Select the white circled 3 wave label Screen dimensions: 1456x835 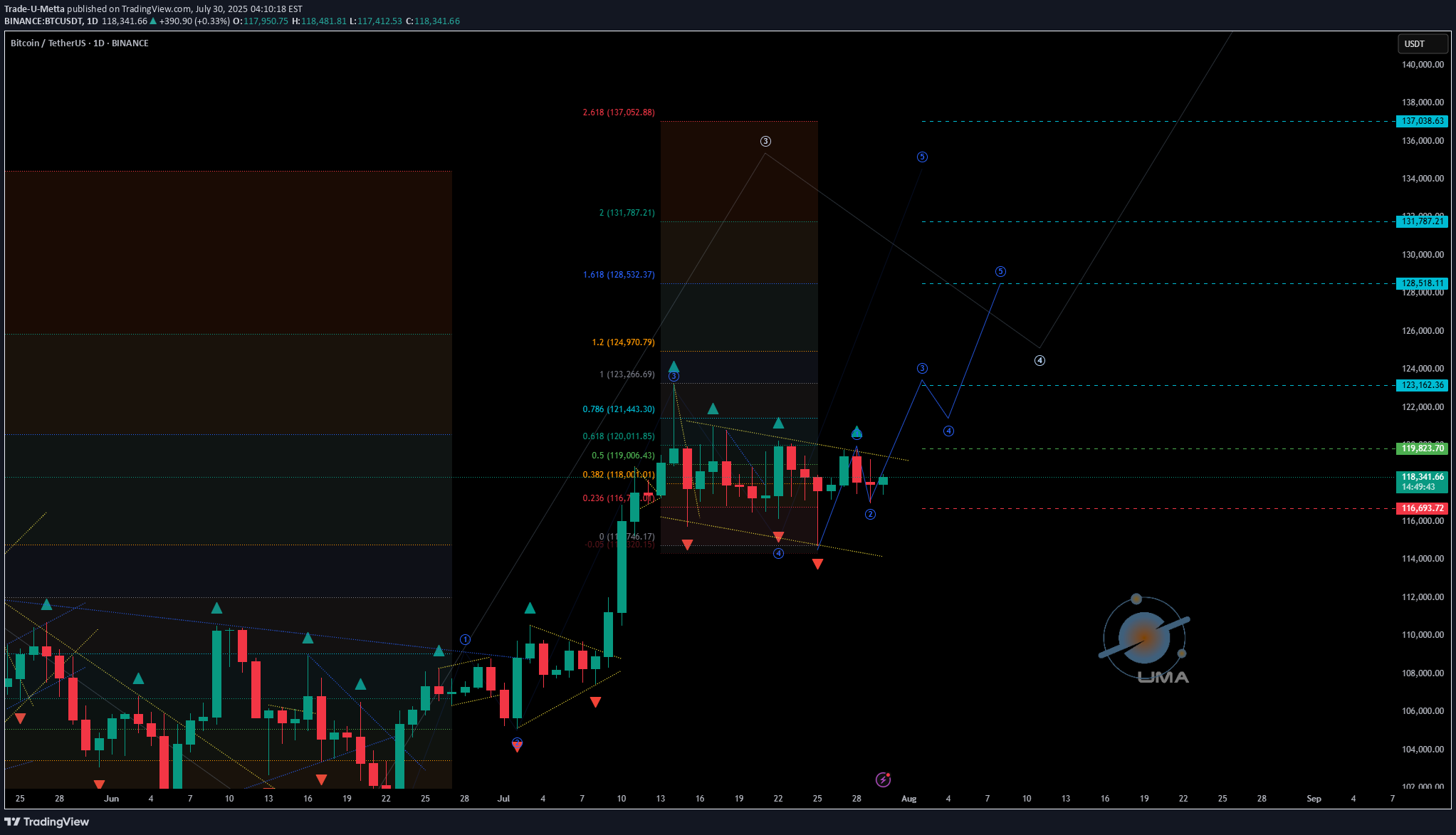click(x=765, y=142)
